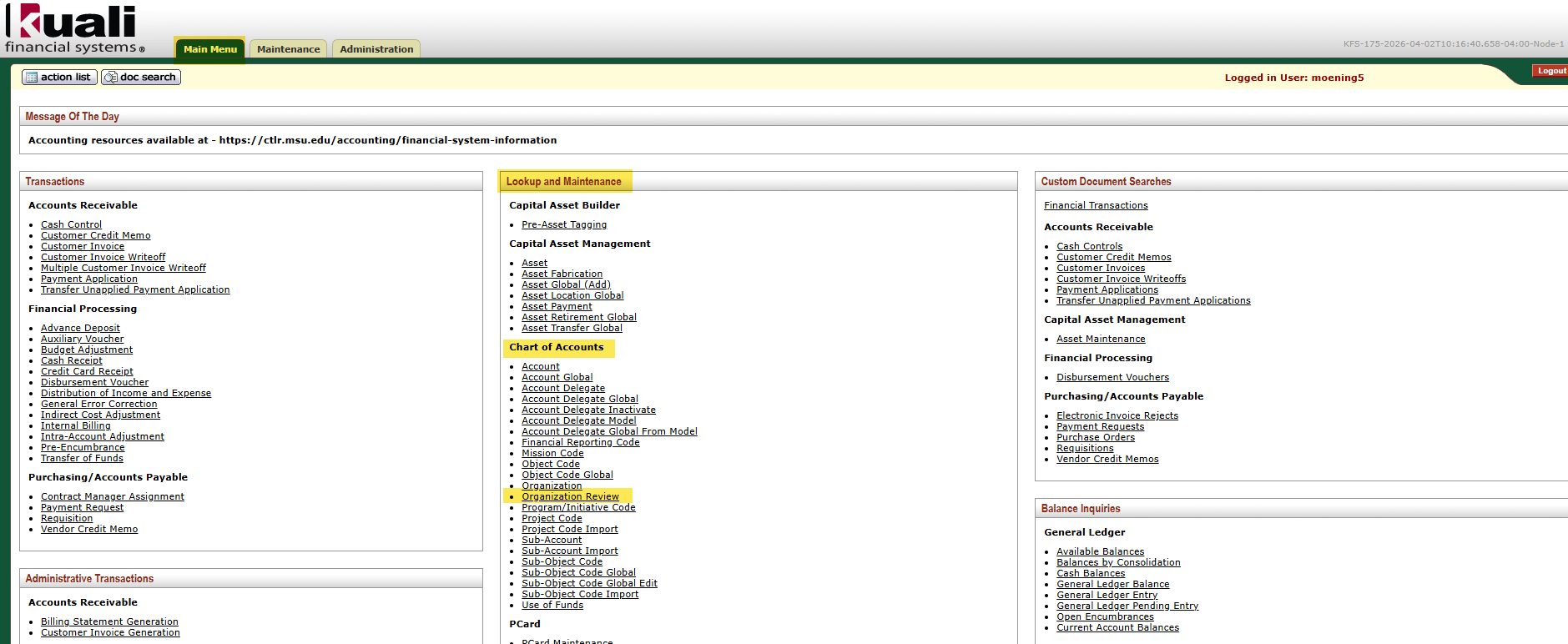Click the Kuali financial systems logo
The height and width of the screenshot is (644, 1568).
click(x=74, y=29)
